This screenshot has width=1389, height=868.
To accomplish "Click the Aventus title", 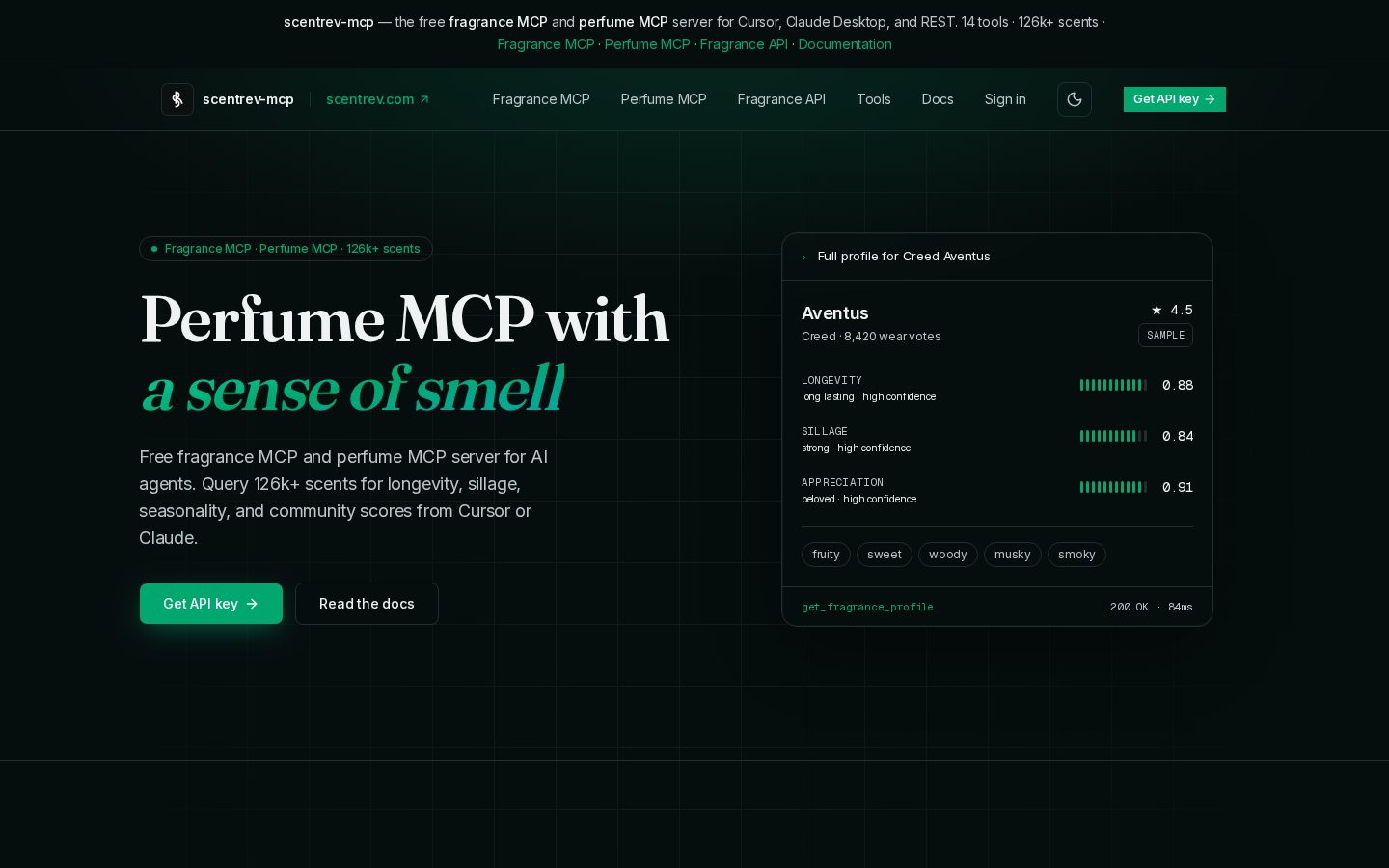I will point(835,313).
